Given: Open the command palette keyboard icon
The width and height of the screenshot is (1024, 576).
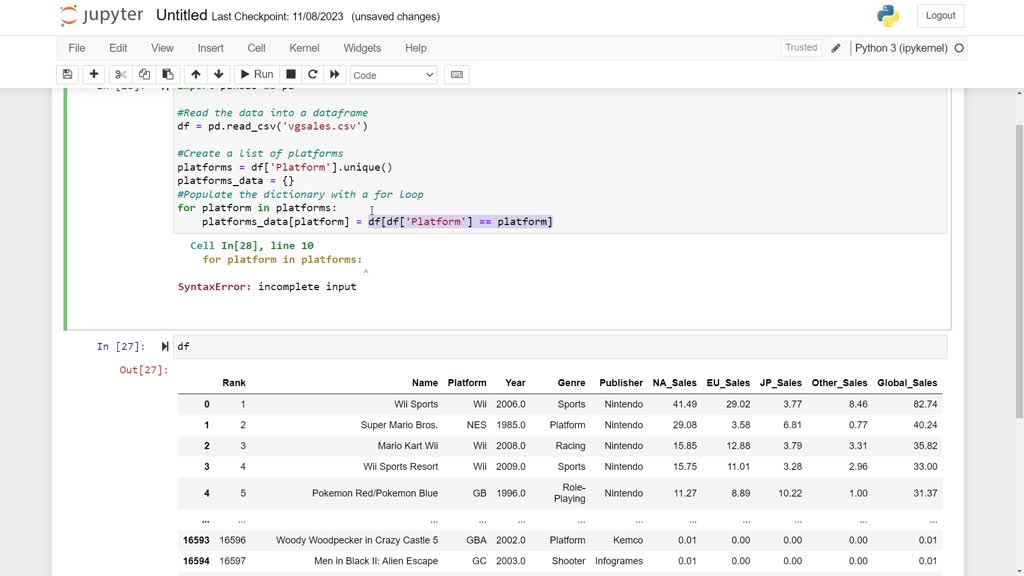Looking at the screenshot, I should [457, 74].
